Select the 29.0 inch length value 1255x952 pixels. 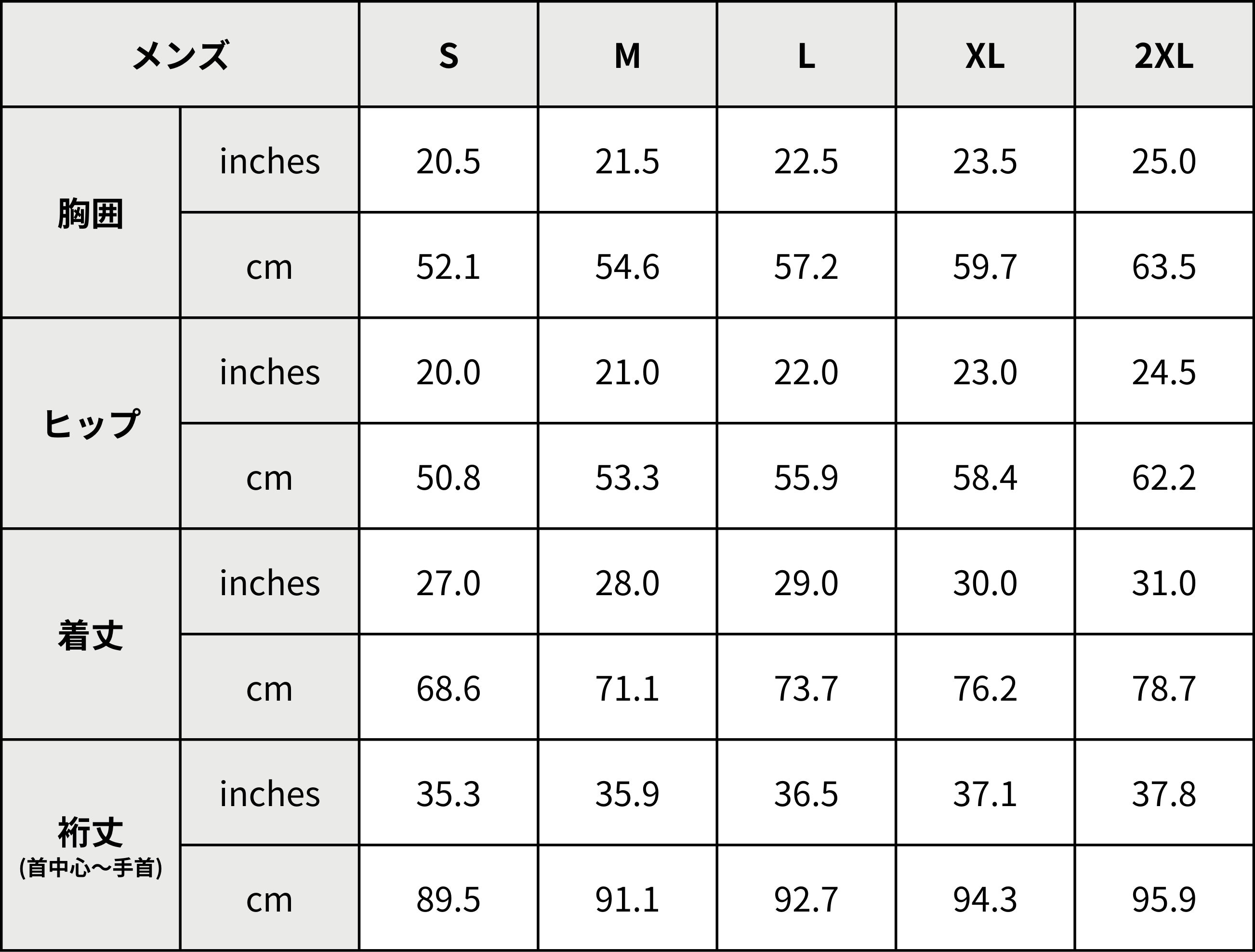(x=806, y=583)
